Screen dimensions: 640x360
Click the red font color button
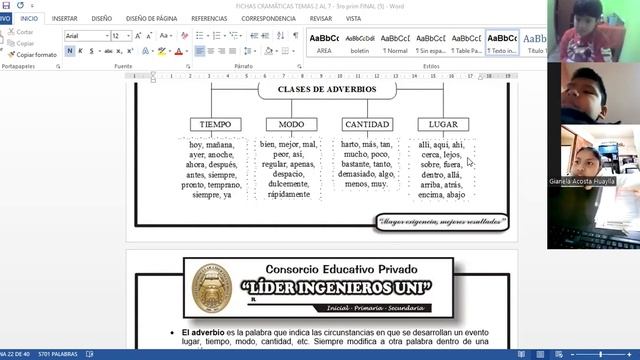click(179, 51)
